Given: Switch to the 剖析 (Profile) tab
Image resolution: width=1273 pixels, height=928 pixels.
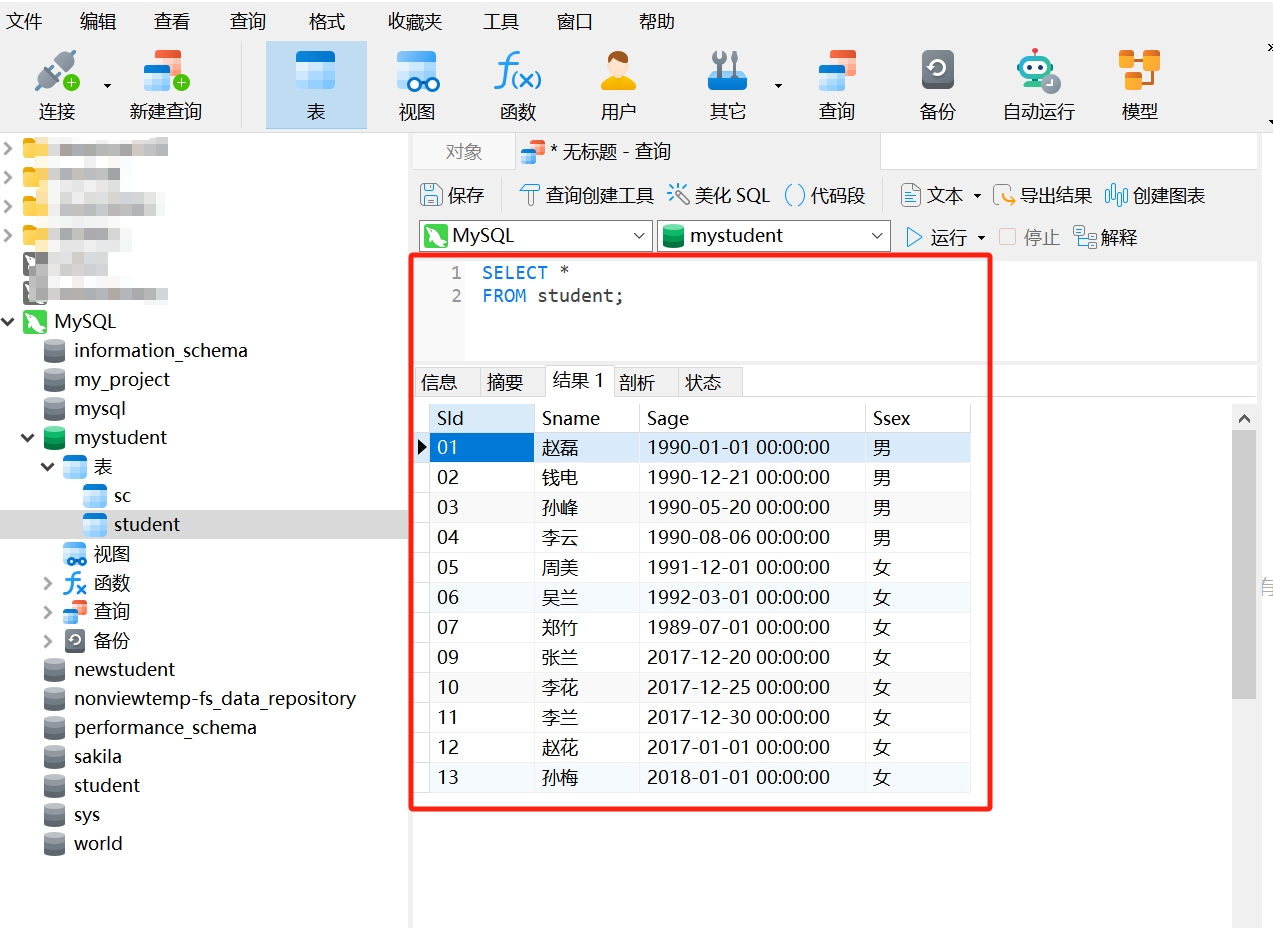Looking at the screenshot, I should point(645,381).
